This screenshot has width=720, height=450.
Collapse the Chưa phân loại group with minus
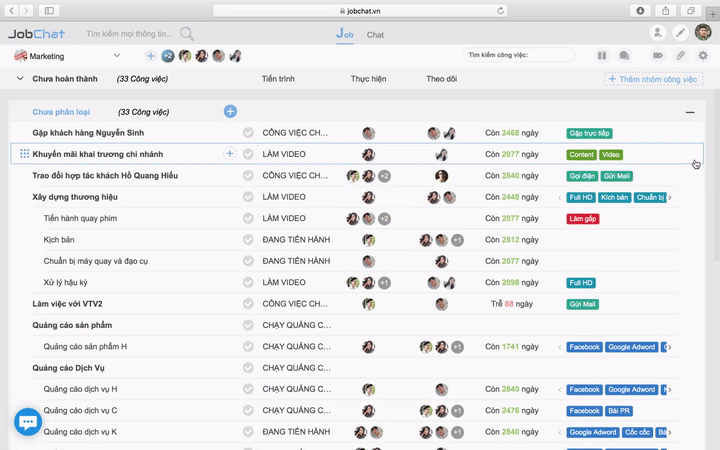(x=690, y=113)
